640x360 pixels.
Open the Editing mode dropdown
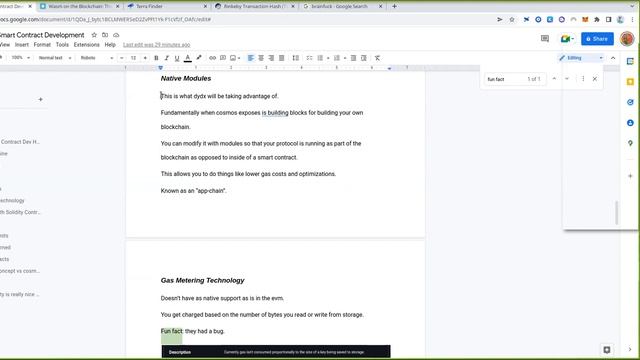point(581,58)
